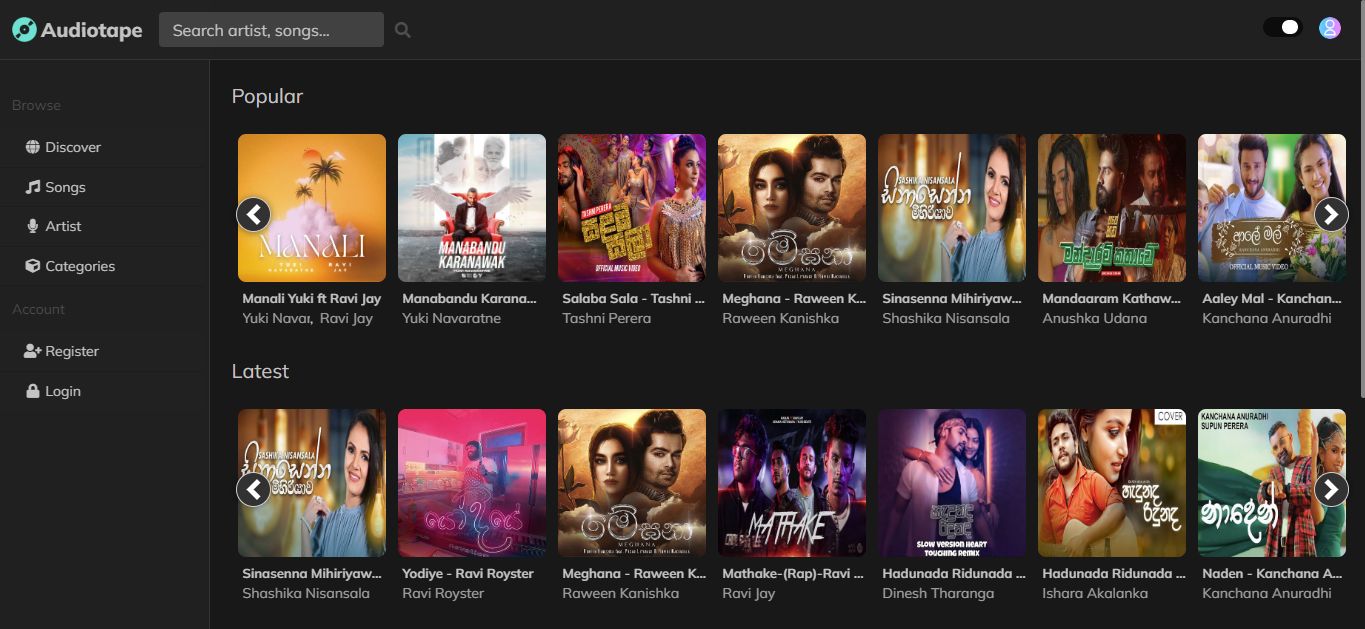Open the Naden cover thumbnail
The height and width of the screenshot is (629, 1365).
(x=1272, y=483)
